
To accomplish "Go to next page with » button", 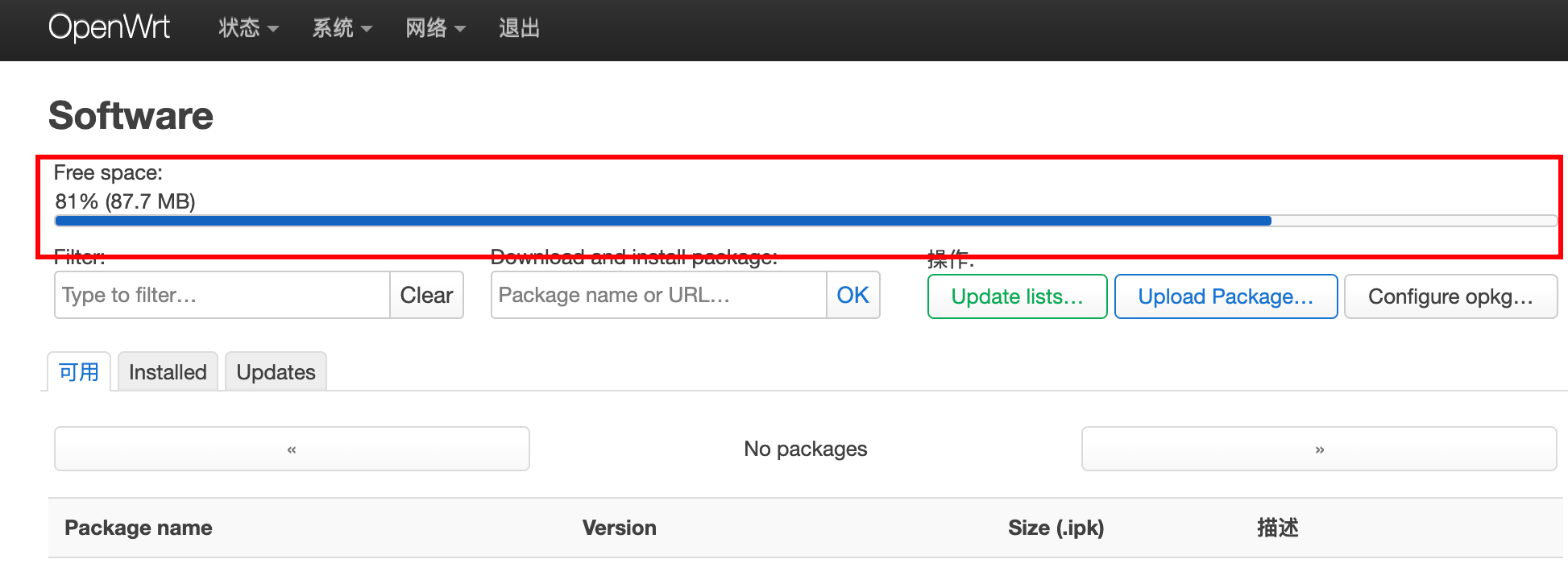I will click(1318, 449).
